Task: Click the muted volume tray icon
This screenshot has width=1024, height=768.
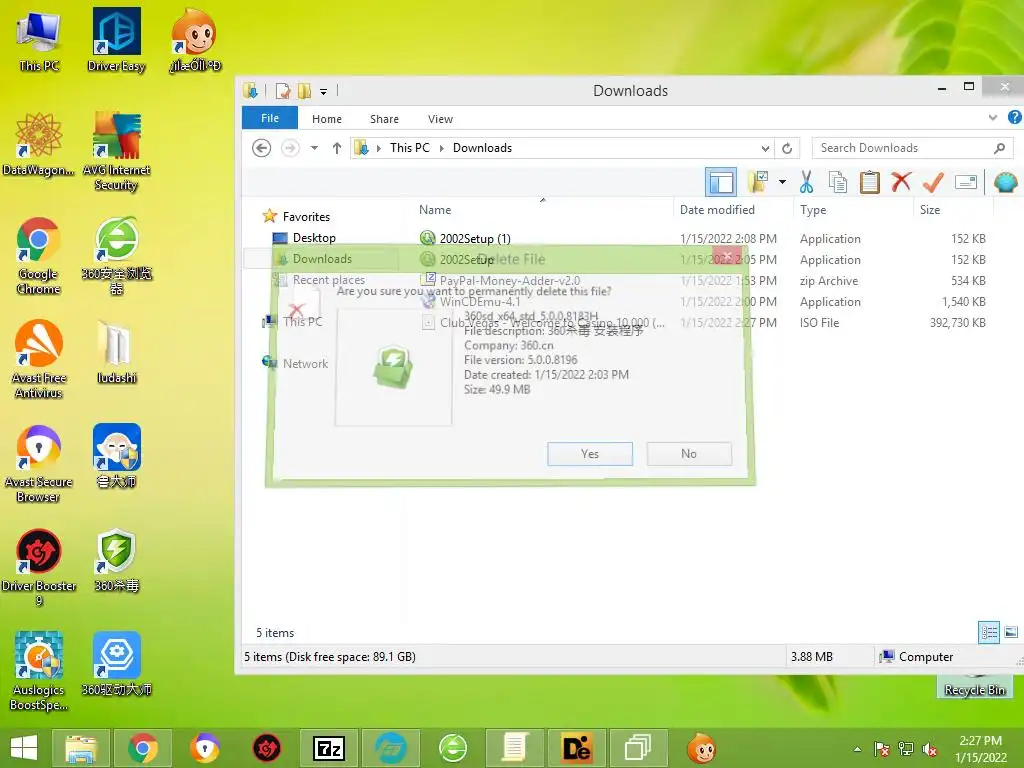Action: point(929,749)
